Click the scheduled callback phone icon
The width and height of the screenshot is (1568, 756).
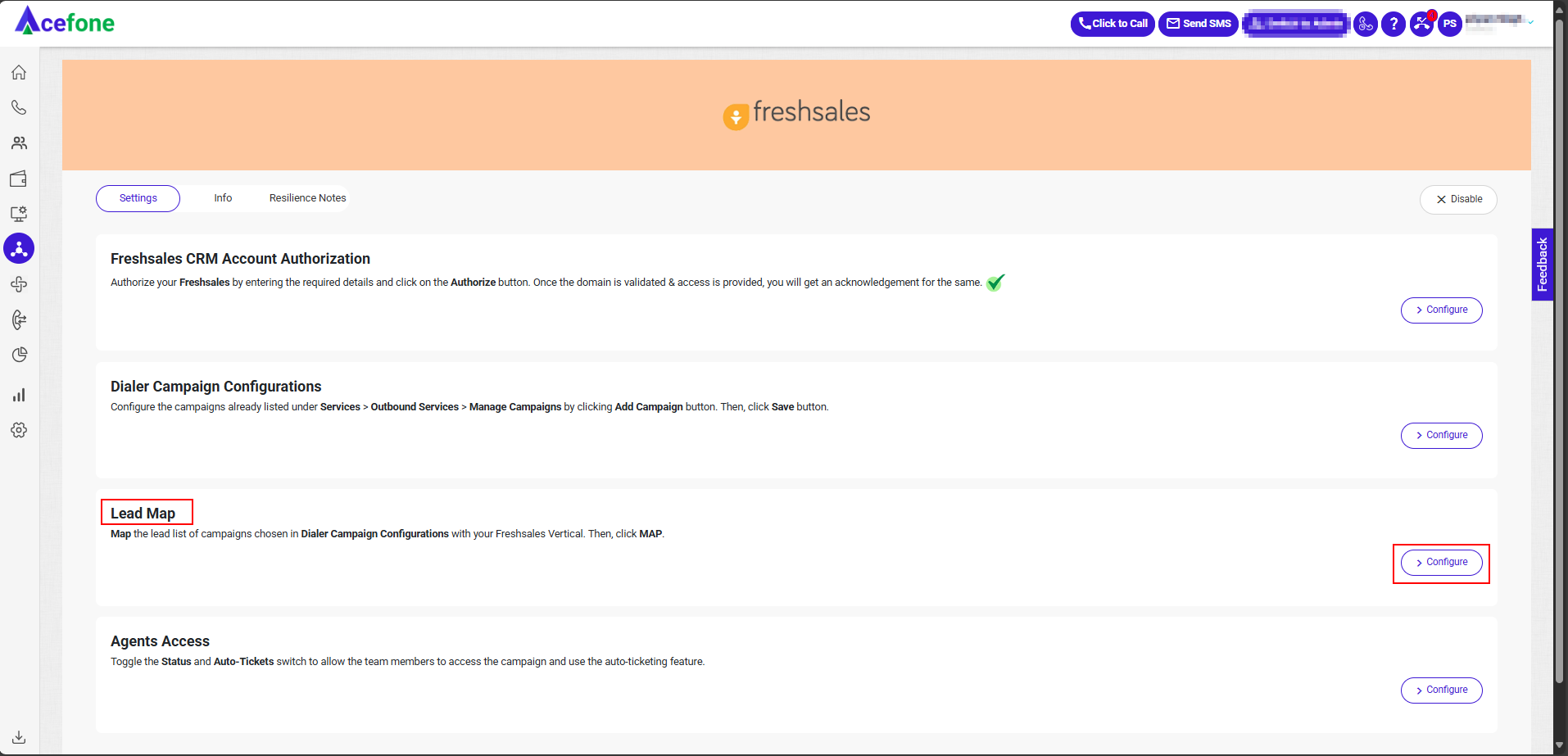coord(1366,24)
